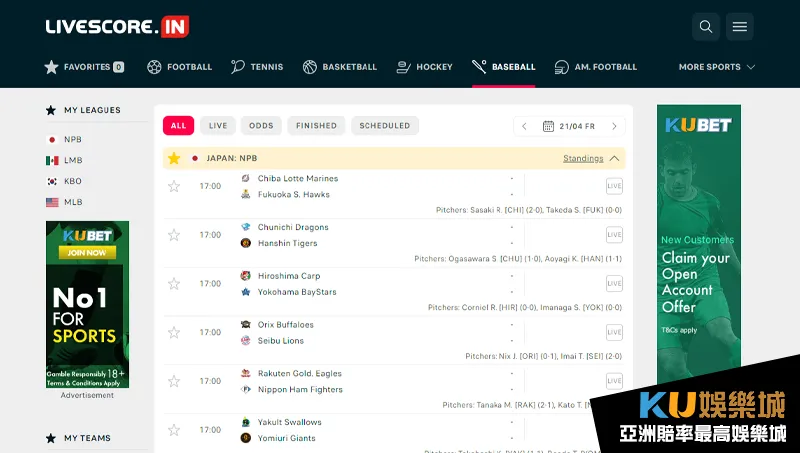Screen dimensions: 800x453
Task: Open Yomiuri Giants team name
Action: tap(287, 438)
